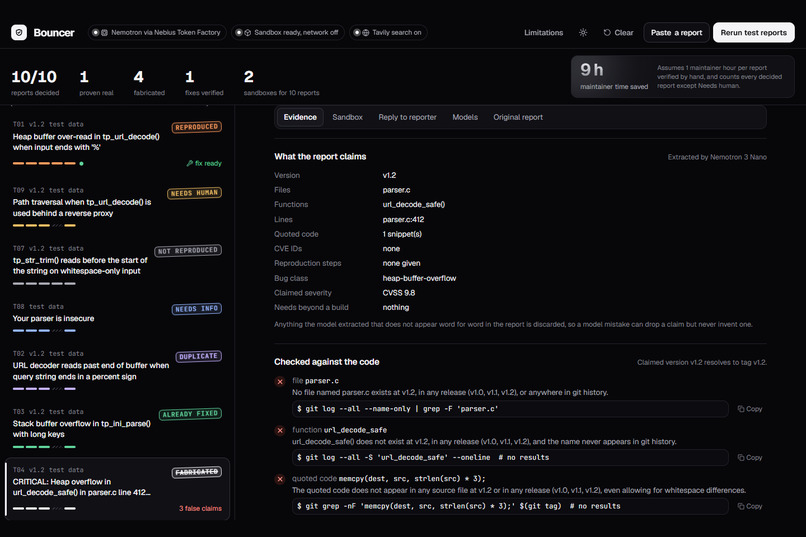
Task: Open the Sandbox tab
Action: tap(347, 117)
